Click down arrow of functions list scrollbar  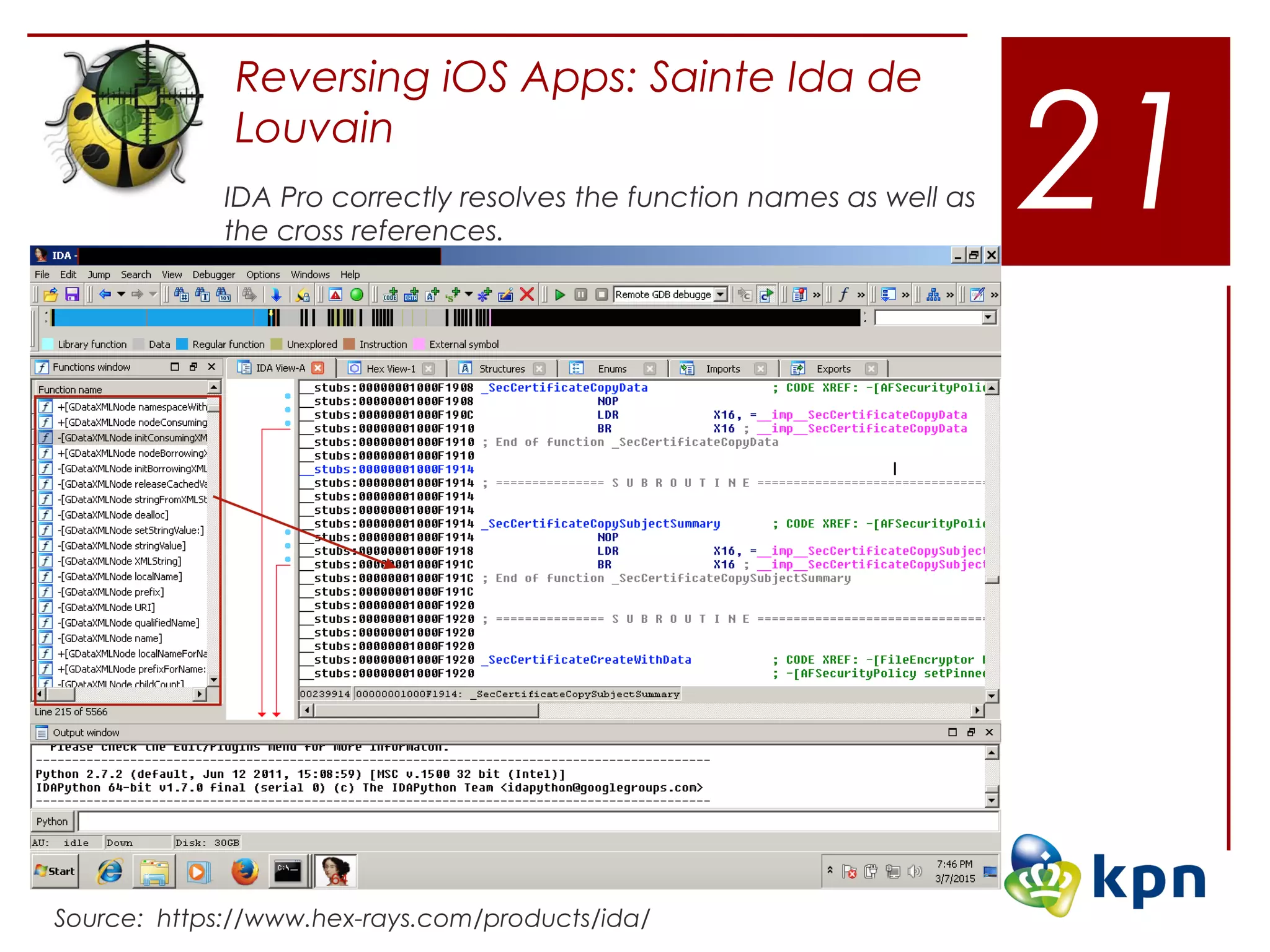point(213,680)
